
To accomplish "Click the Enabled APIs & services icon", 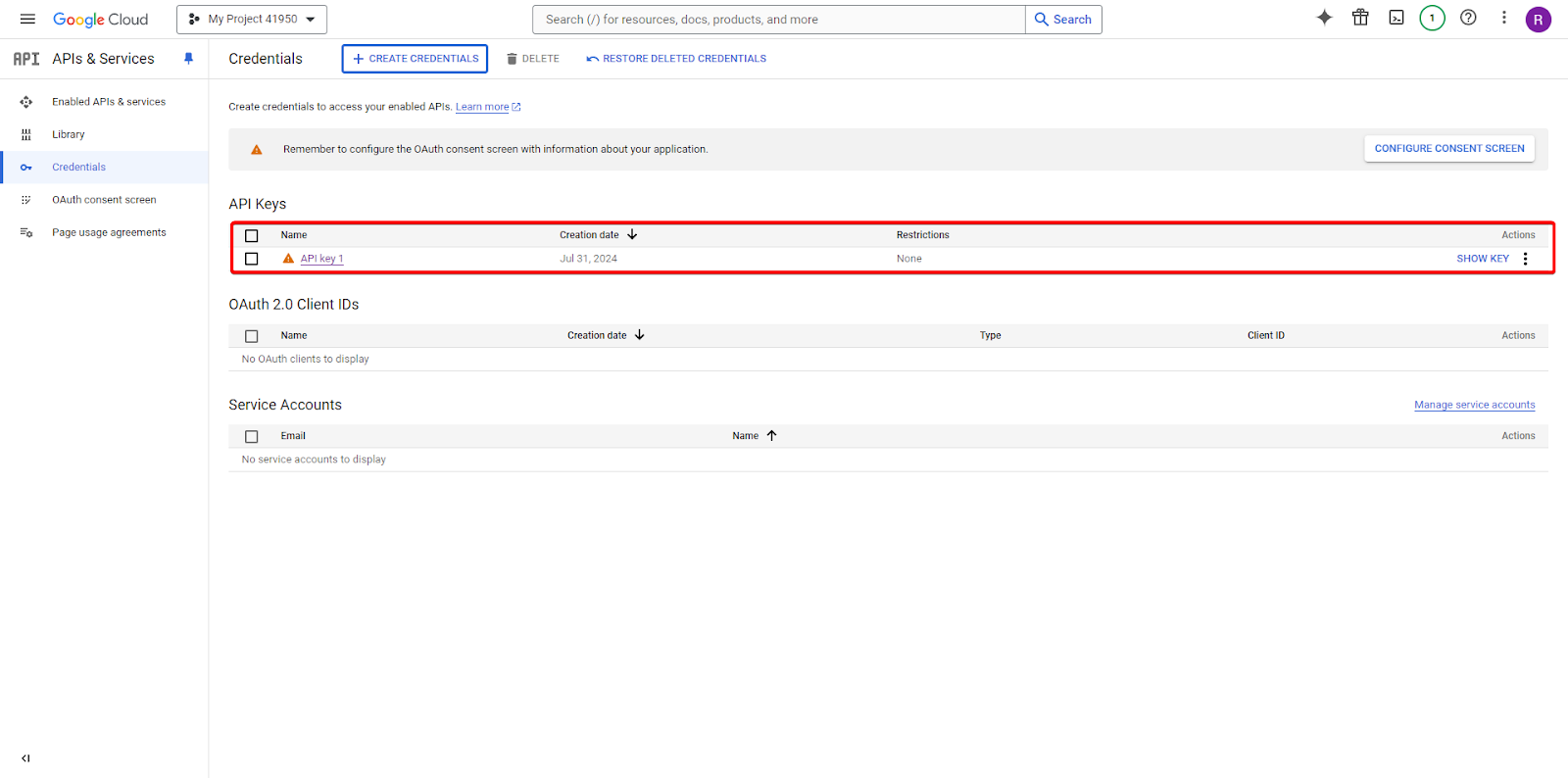I will [x=26, y=102].
